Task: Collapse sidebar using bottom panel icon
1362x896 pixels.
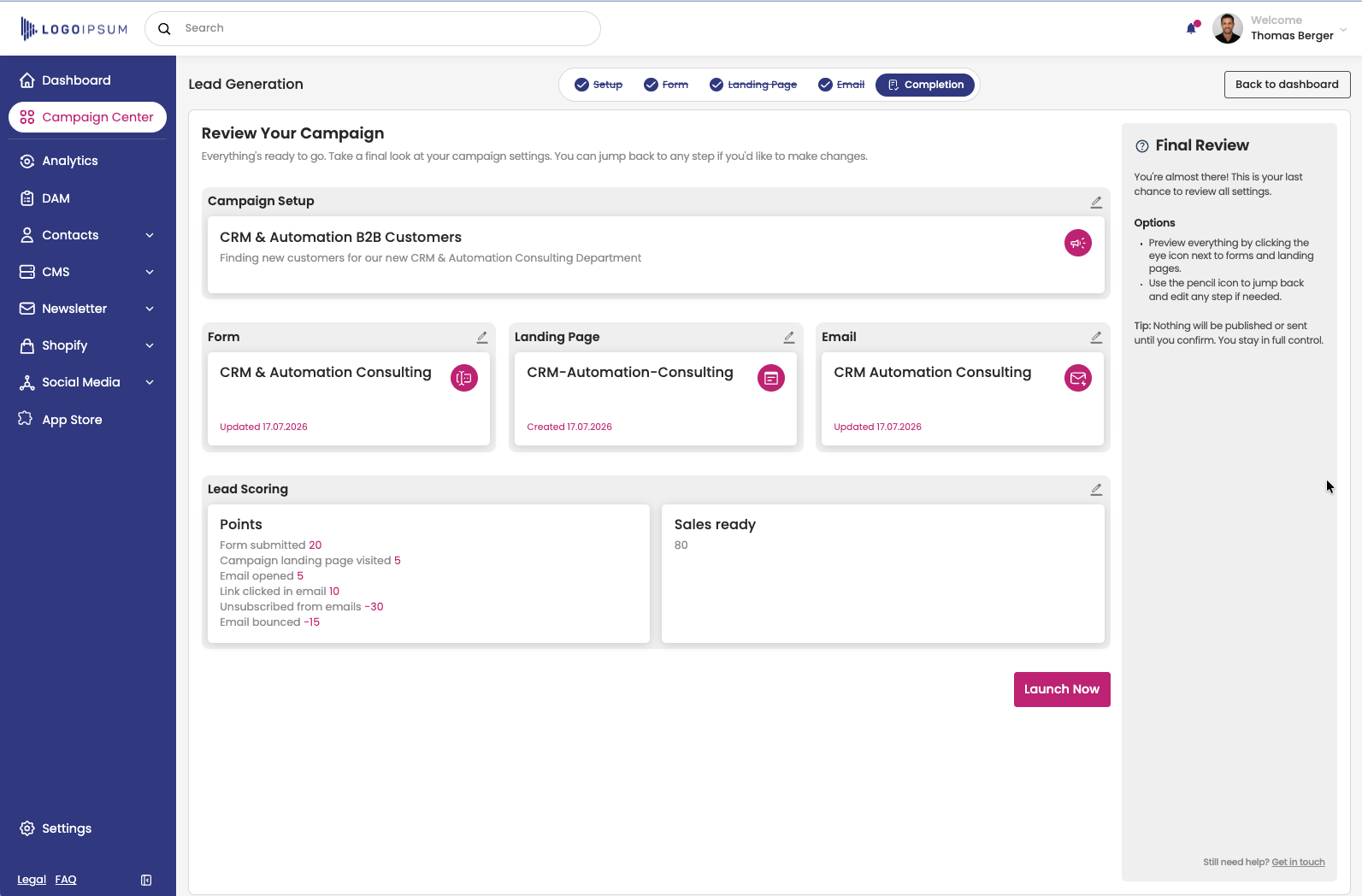Action: click(x=146, y=880)
